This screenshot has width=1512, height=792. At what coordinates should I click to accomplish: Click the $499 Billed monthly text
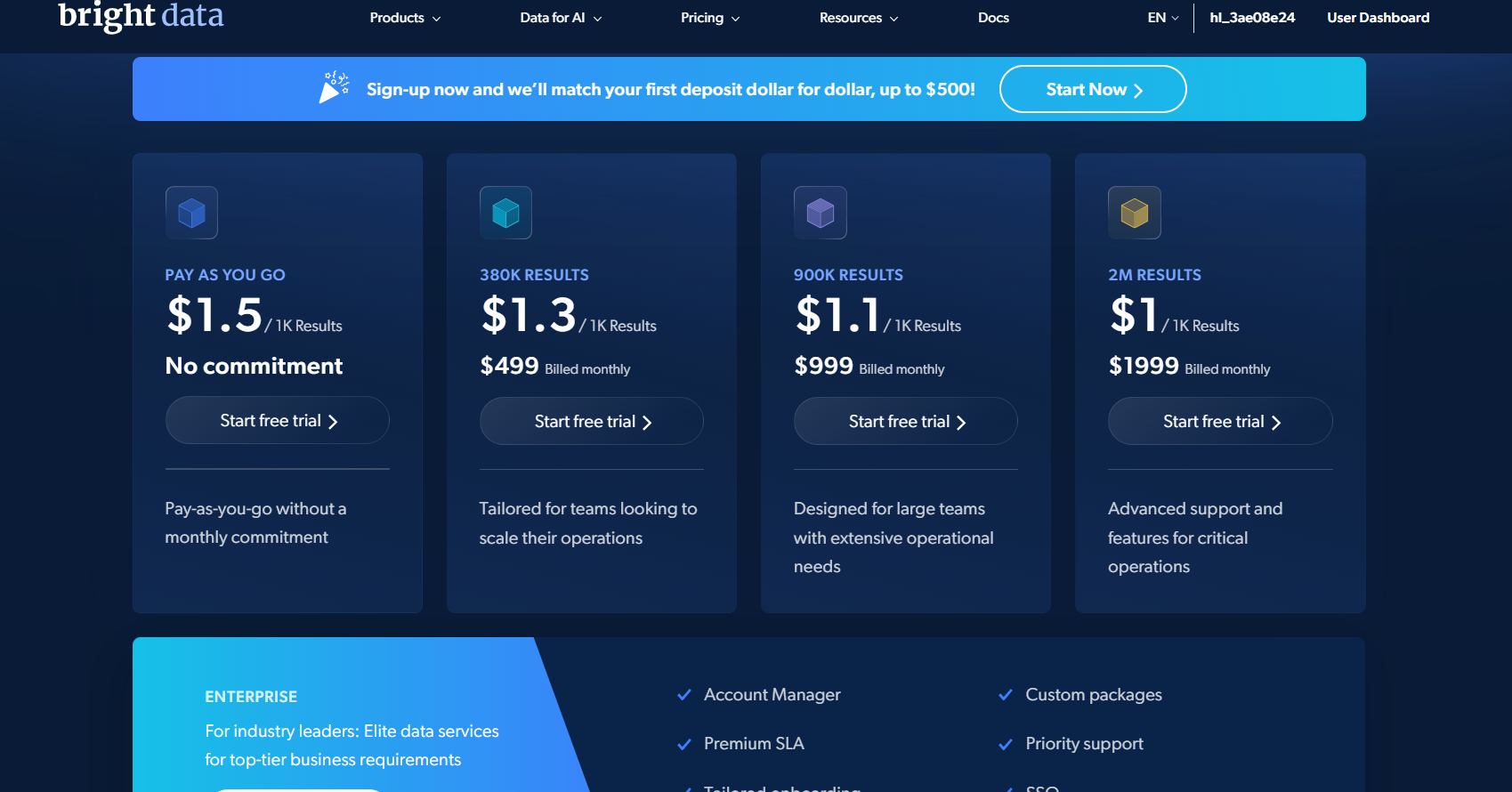point(555,367)
